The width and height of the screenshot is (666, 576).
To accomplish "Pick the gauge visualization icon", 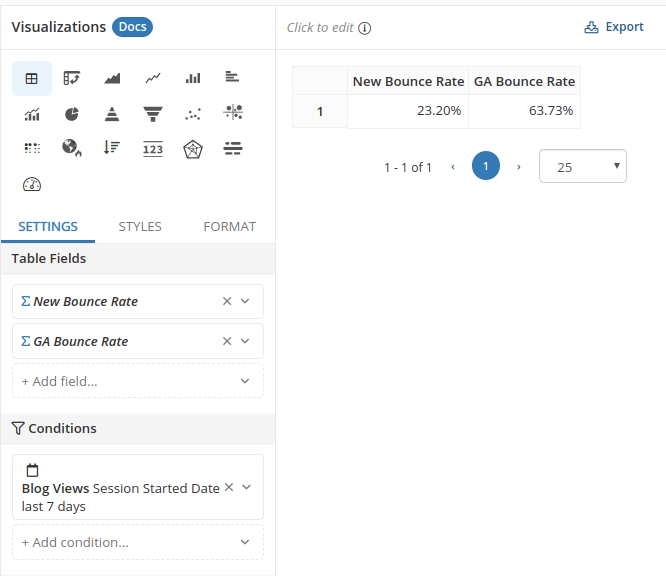I will tap(32, 184).
